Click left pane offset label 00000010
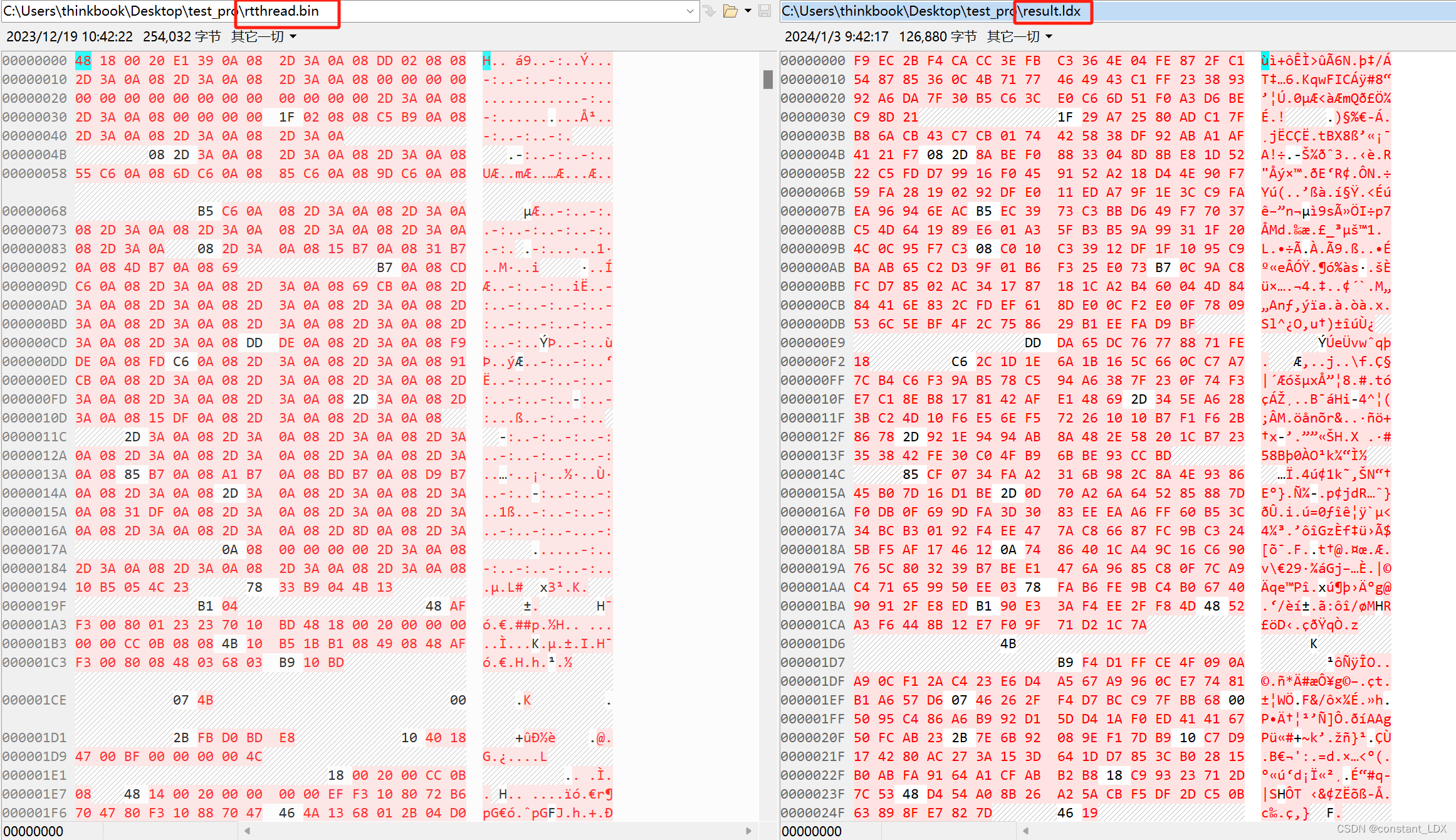1456x840 pixels. click(34, 80)
